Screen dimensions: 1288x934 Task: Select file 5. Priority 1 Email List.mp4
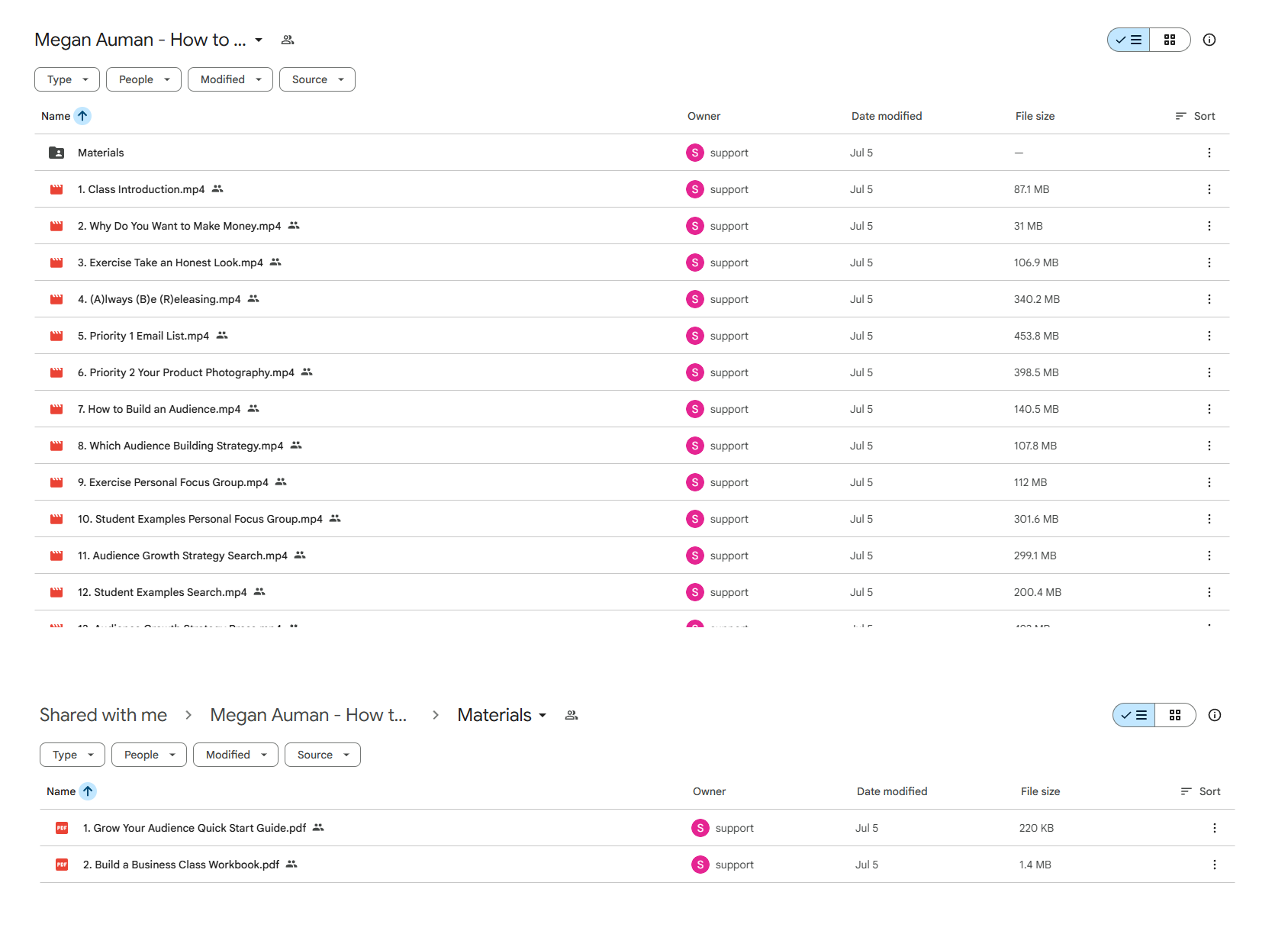(x=143, y=336)
